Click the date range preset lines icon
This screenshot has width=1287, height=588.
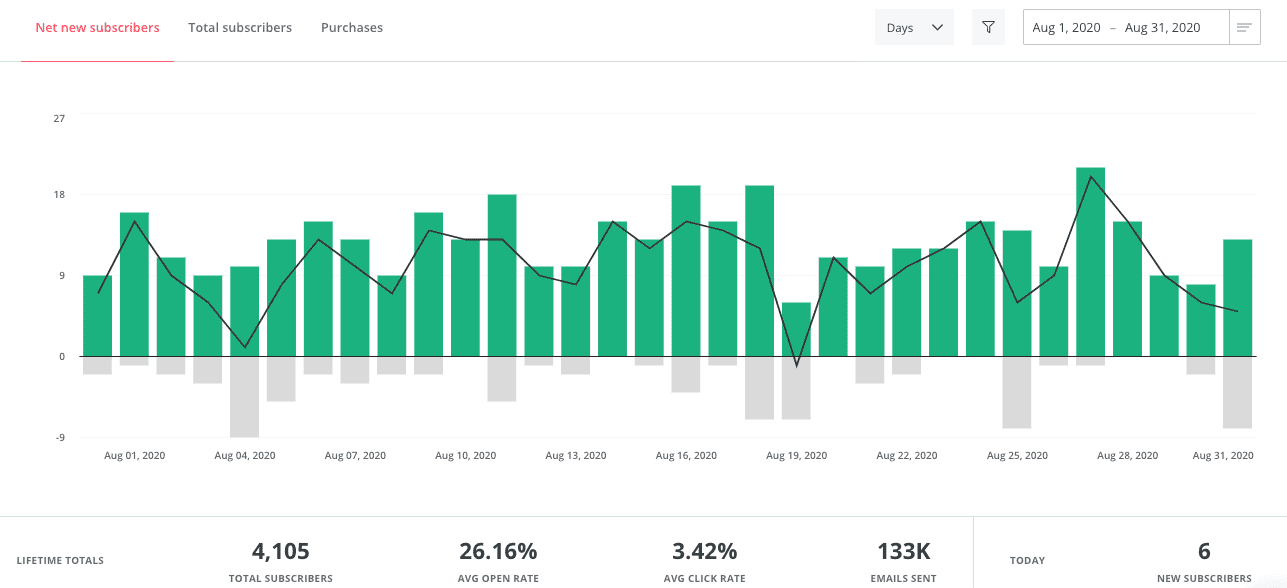(x=1244, y=28)
